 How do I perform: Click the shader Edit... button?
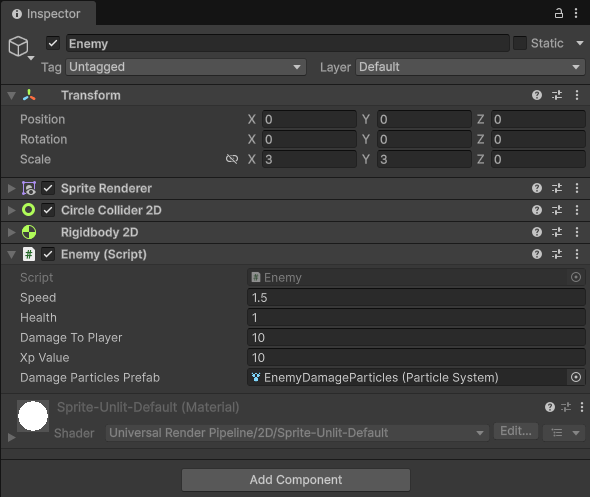click(516, 431)
